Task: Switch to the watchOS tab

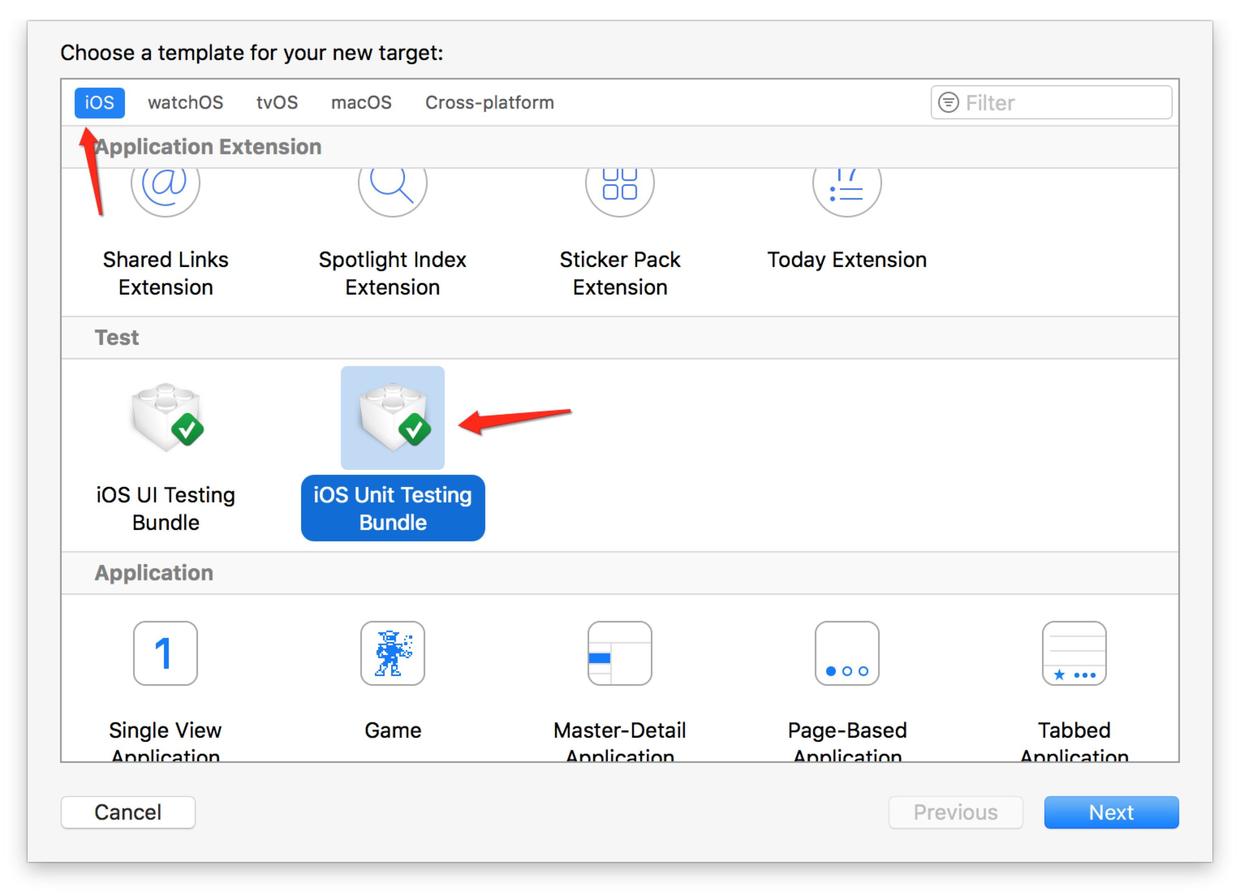Action: pyautogui.click(x=185, y=102)
